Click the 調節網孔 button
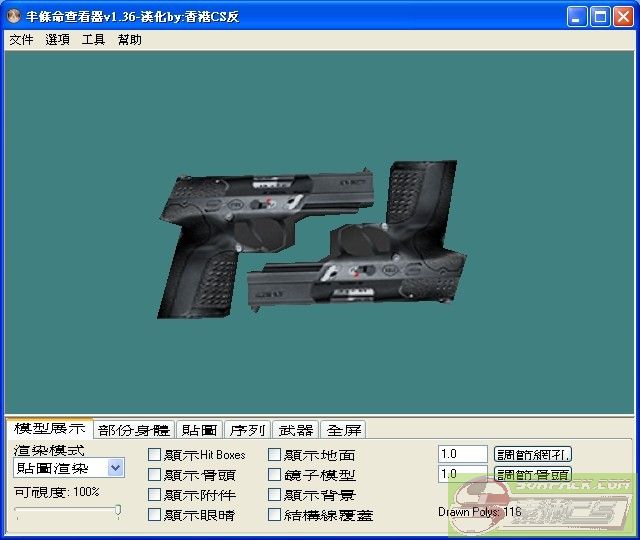The width and height of the screenshot is (640, 540). 533,454
